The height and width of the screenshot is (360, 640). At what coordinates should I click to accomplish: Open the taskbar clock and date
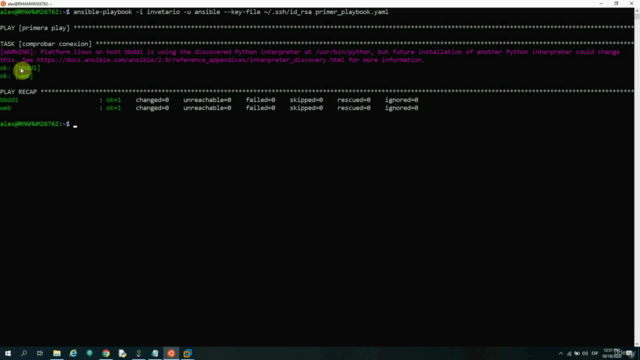[x=611, y=353]
